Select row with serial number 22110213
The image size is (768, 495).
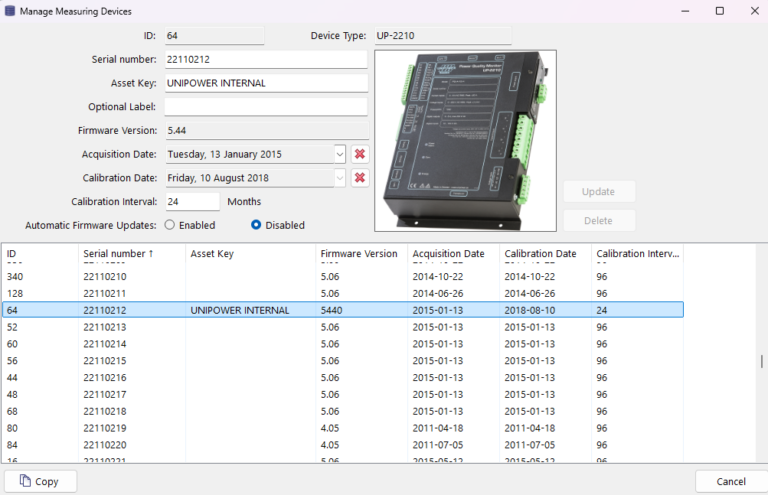click(x=343, y=327)
